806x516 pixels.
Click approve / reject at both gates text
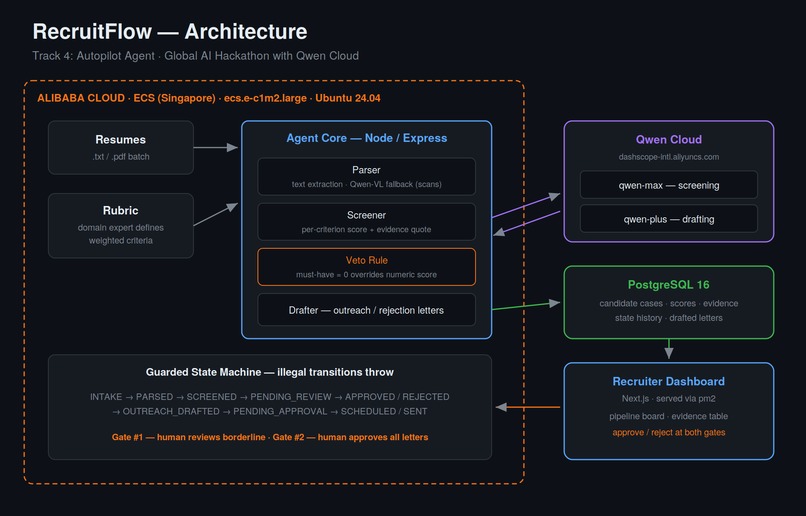669,432
